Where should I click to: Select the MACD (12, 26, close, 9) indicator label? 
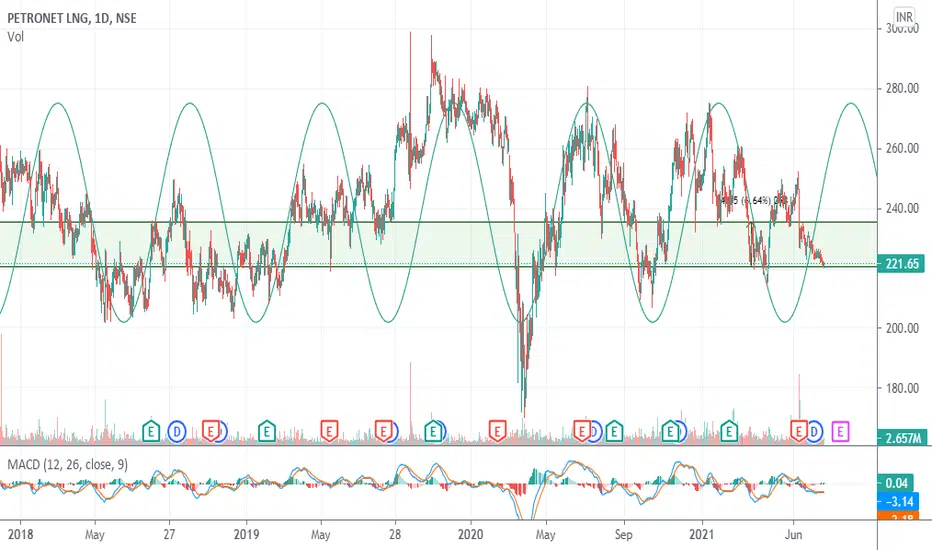[x=67, y=464]
